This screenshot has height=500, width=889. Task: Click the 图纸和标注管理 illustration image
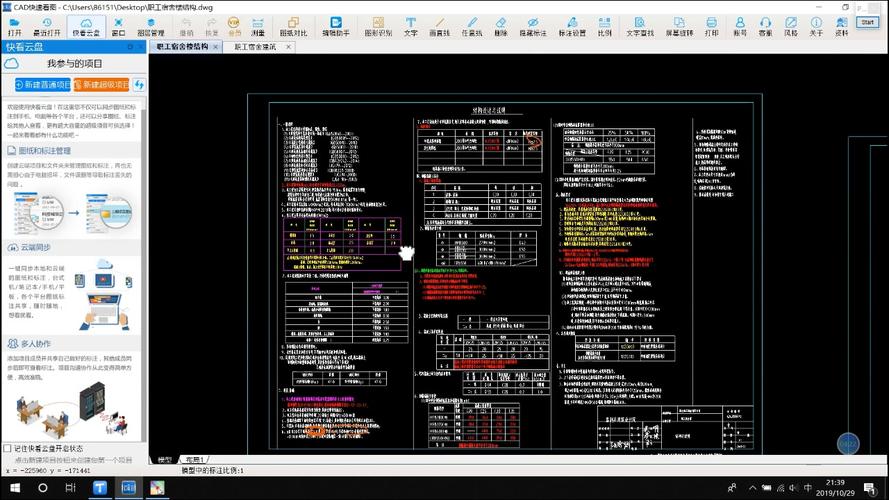tap(73, 213)
